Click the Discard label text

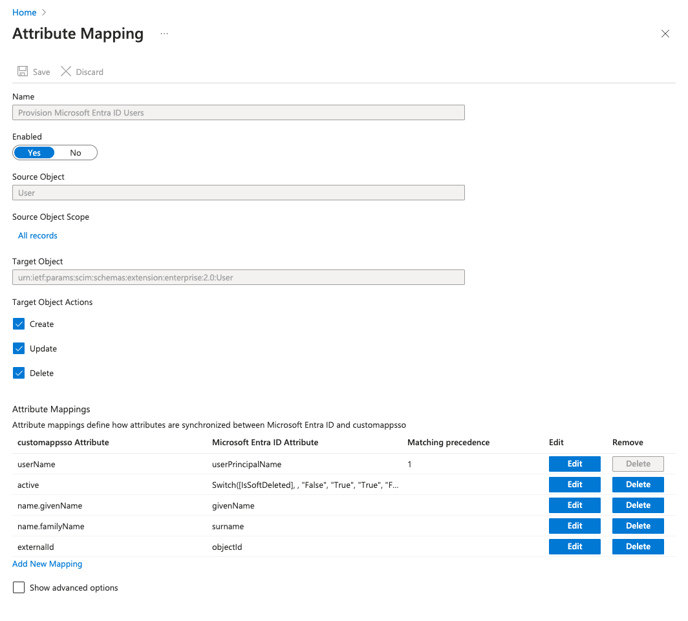tap(90, 72)
